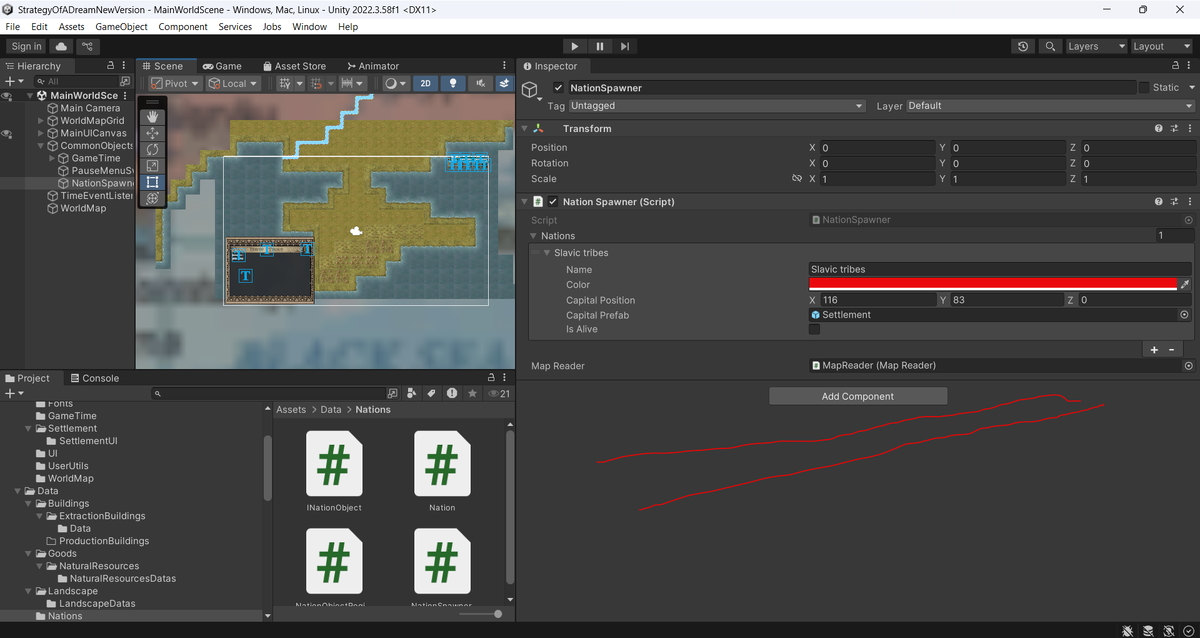Open the Pivot handle position dropdown

tap(175, 84)
